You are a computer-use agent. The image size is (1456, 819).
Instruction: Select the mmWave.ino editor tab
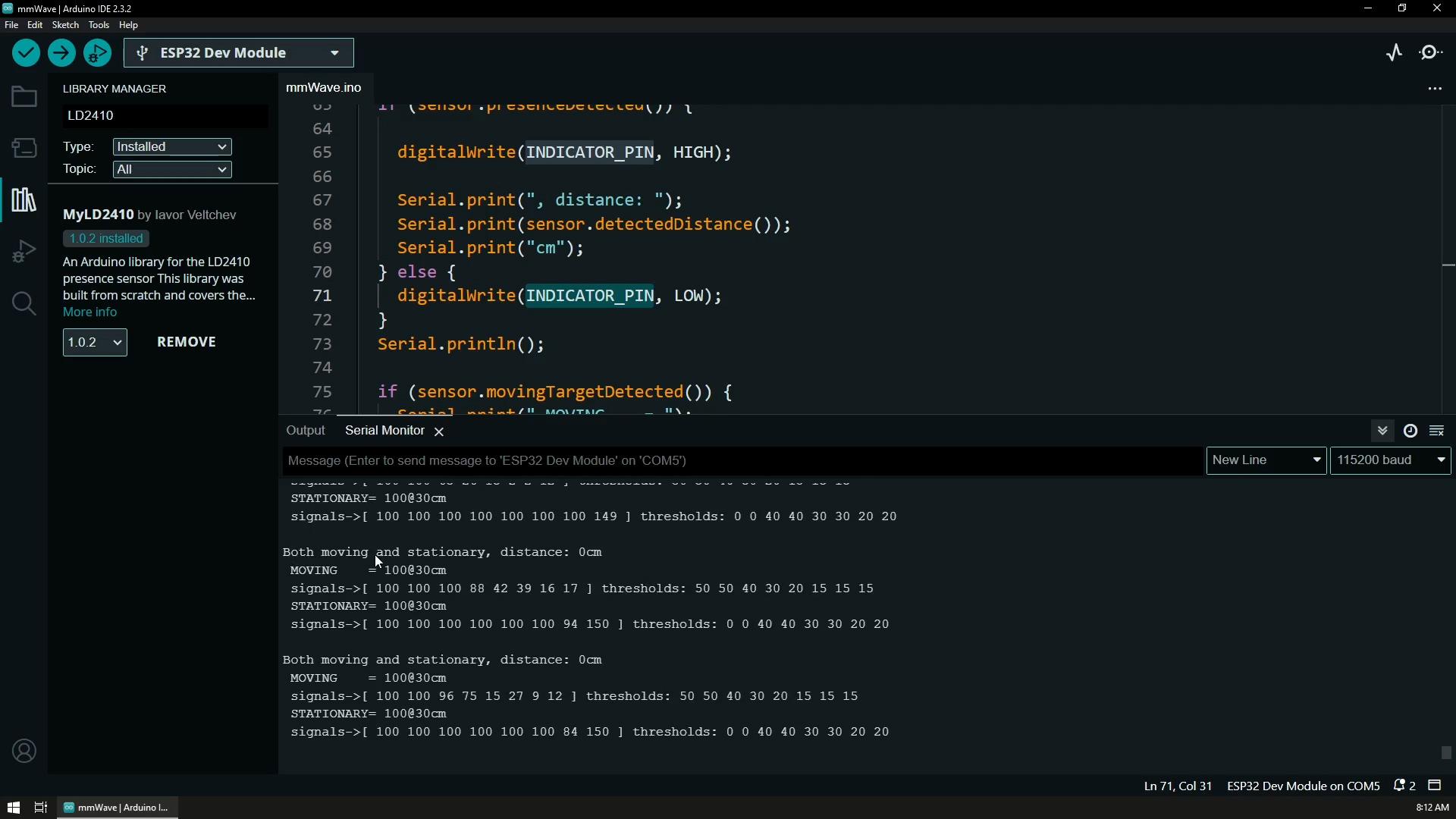point(324,89)
